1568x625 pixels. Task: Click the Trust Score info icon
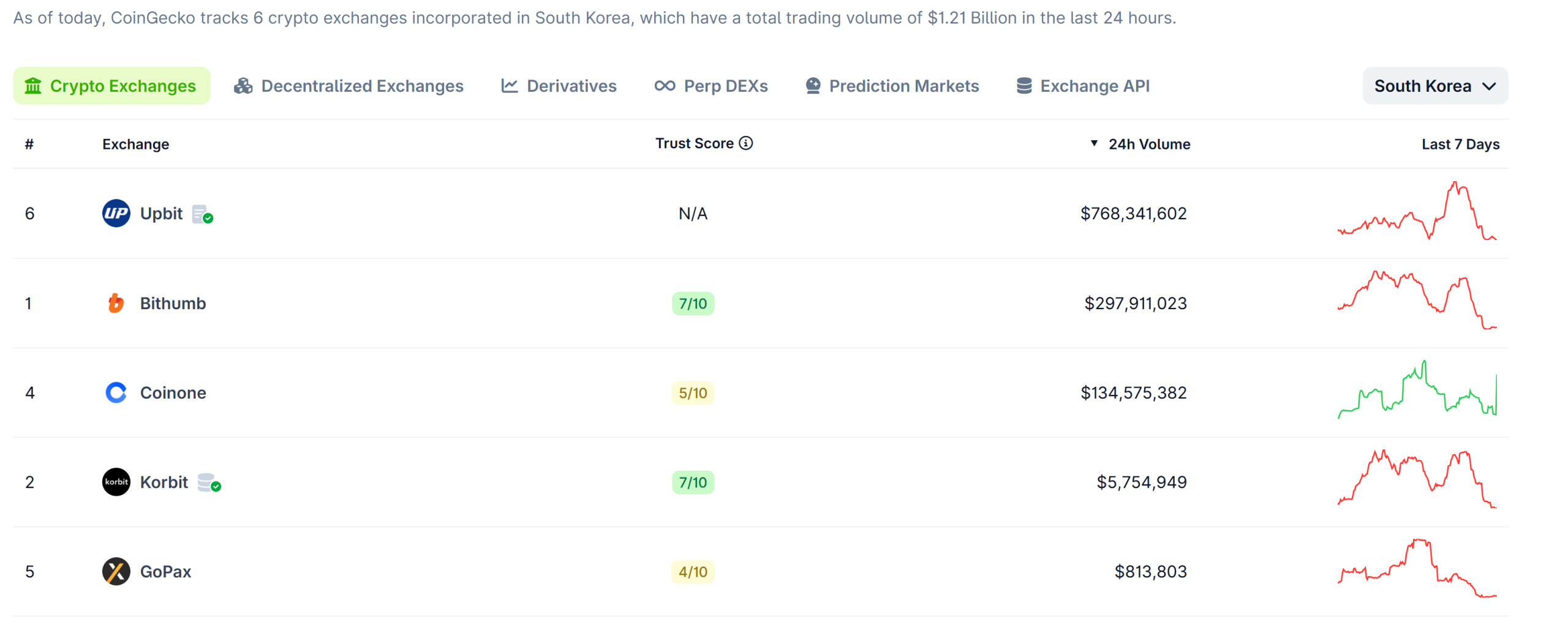click(745, 143)
